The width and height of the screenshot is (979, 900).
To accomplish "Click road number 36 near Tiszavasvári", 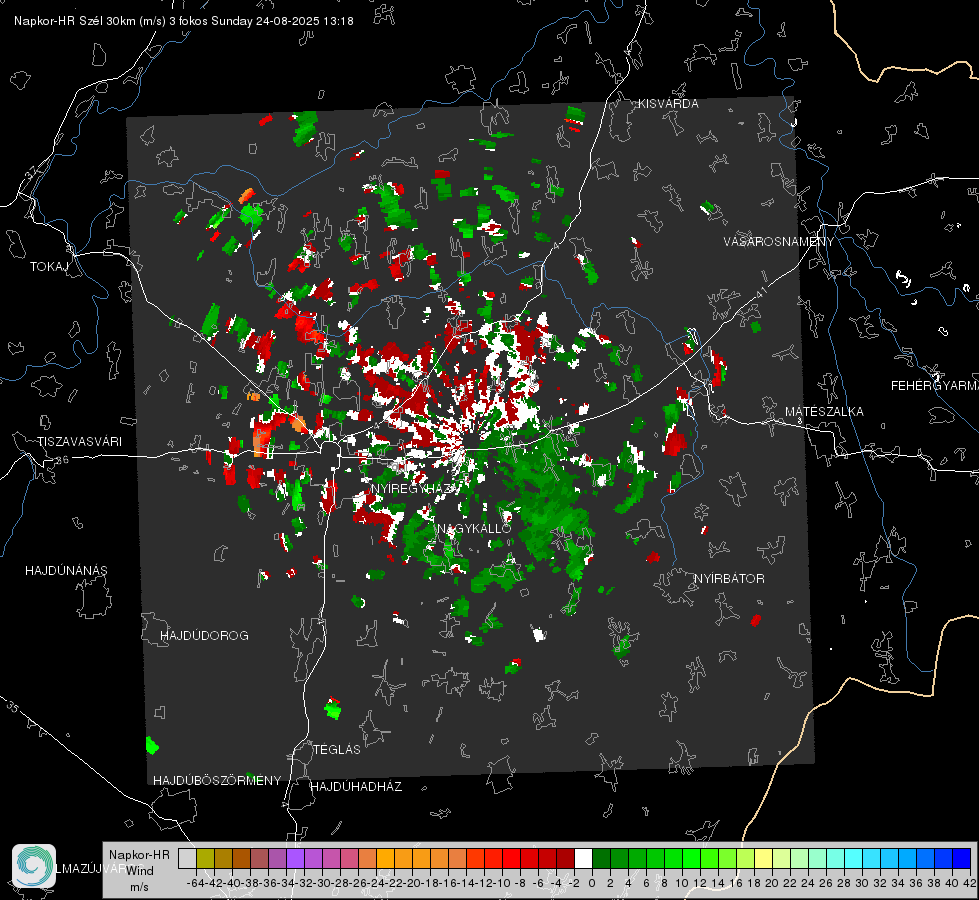I will tap(61, 460).
